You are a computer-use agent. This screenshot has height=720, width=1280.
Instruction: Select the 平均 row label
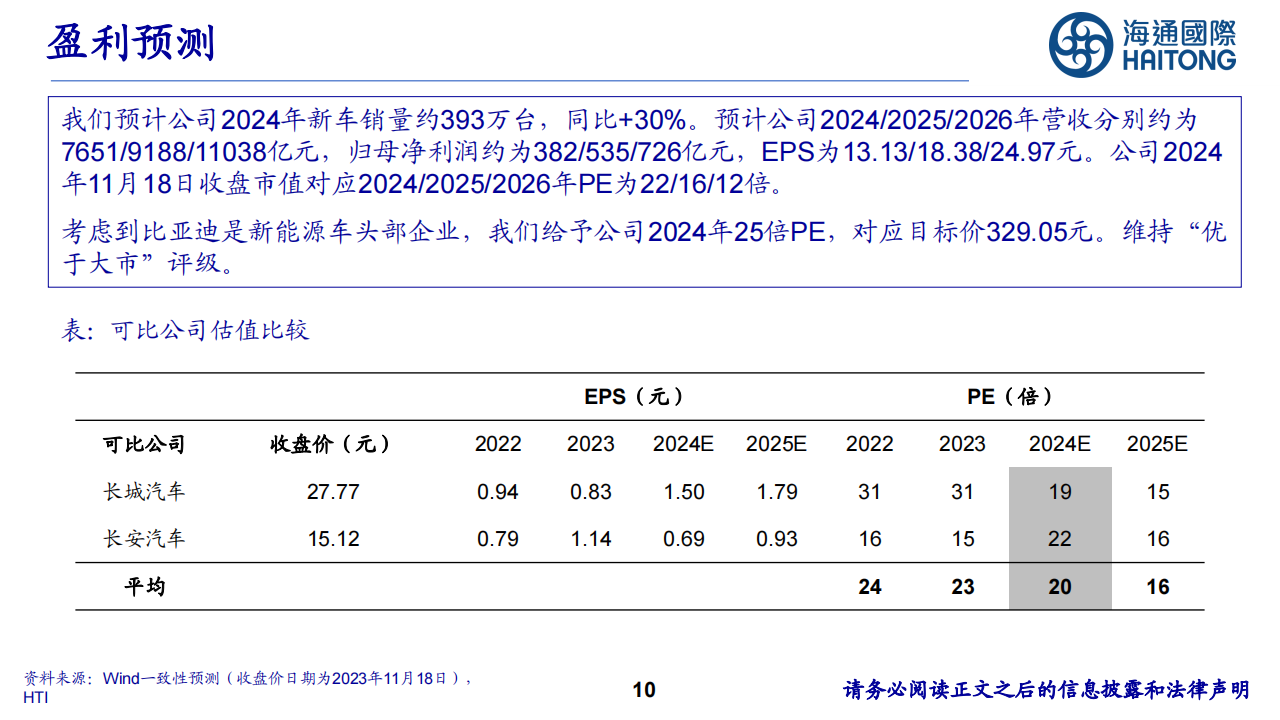click(144, 587)
